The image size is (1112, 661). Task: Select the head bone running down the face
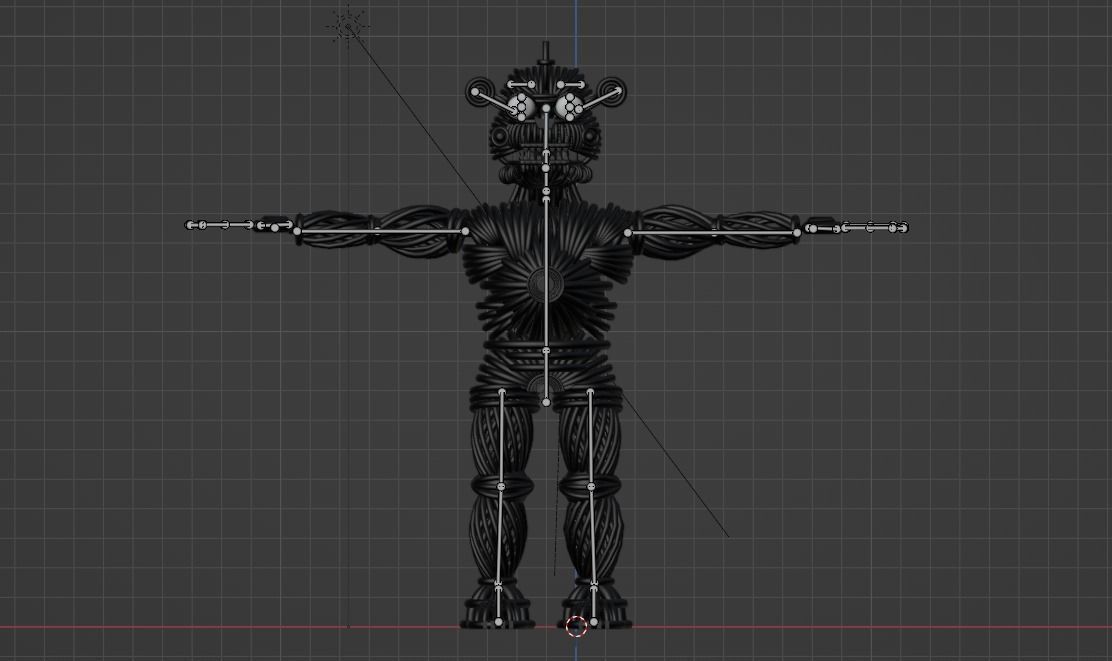pos(546,130)
